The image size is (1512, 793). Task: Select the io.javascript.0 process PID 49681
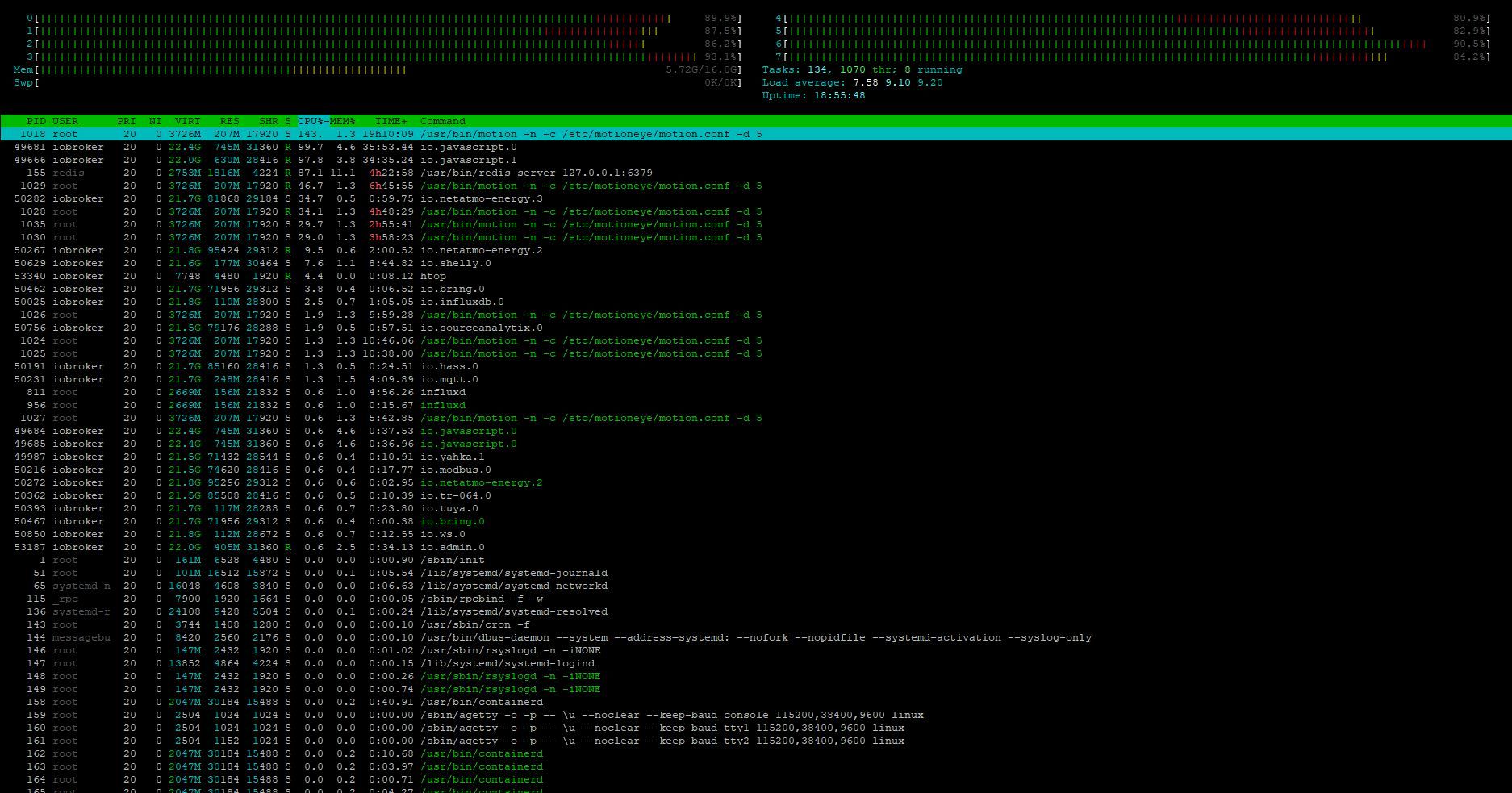point(756,147)
